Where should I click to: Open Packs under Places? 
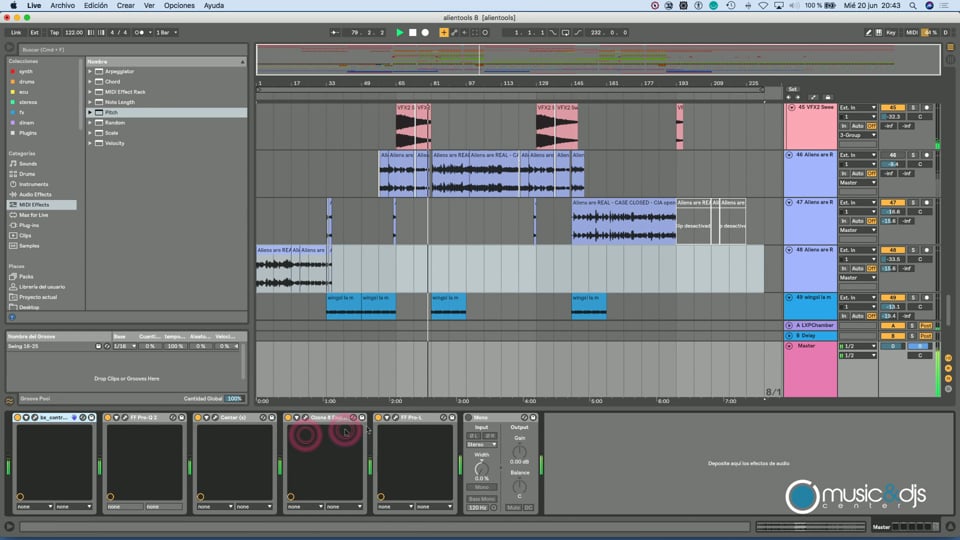pyautogui.click(x=26, y=277)
